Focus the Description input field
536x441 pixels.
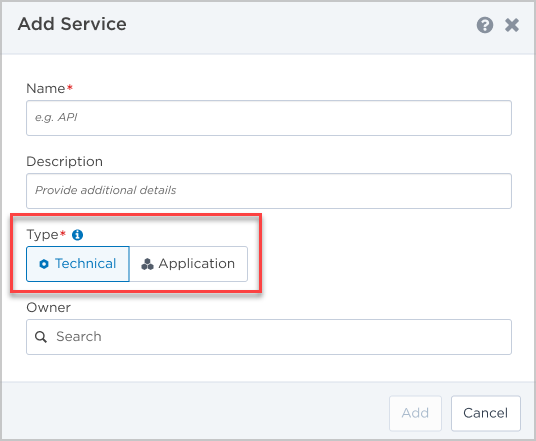pos(269,191)
